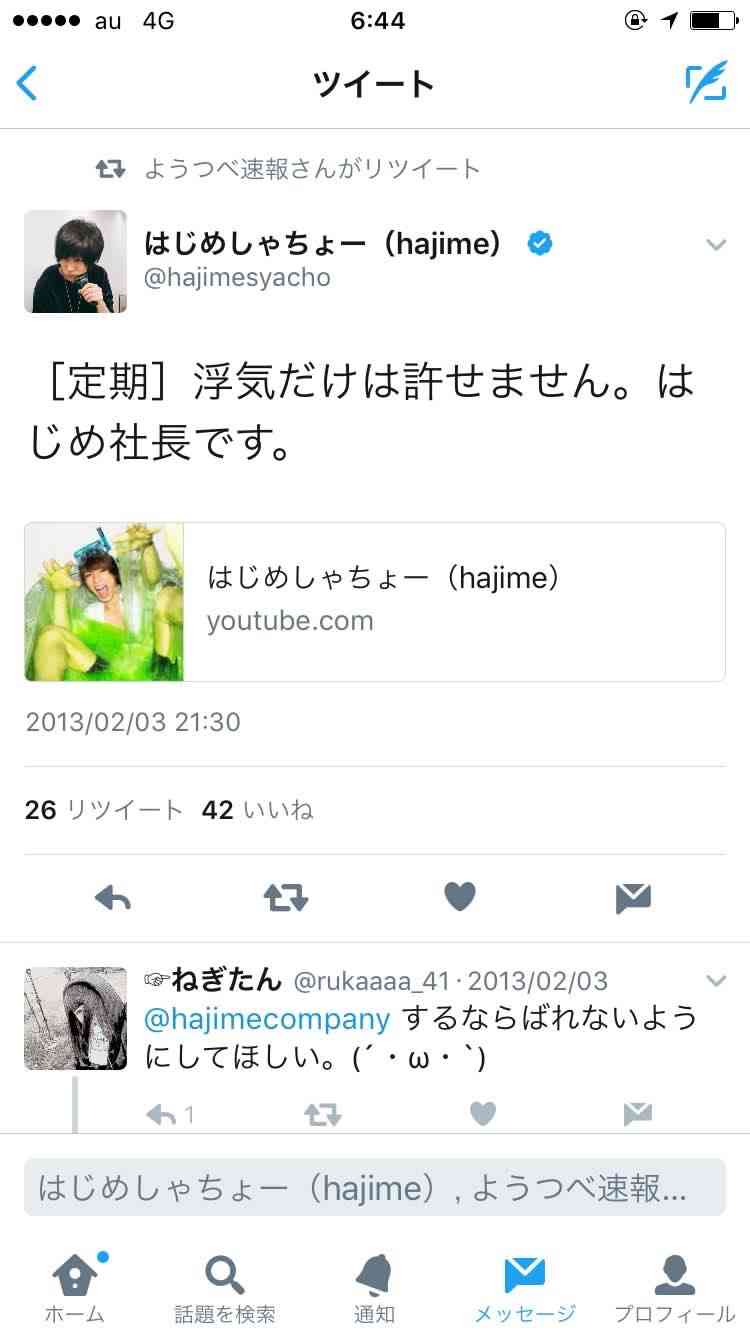View the 26 リツイート list

[x=104, y=810]
